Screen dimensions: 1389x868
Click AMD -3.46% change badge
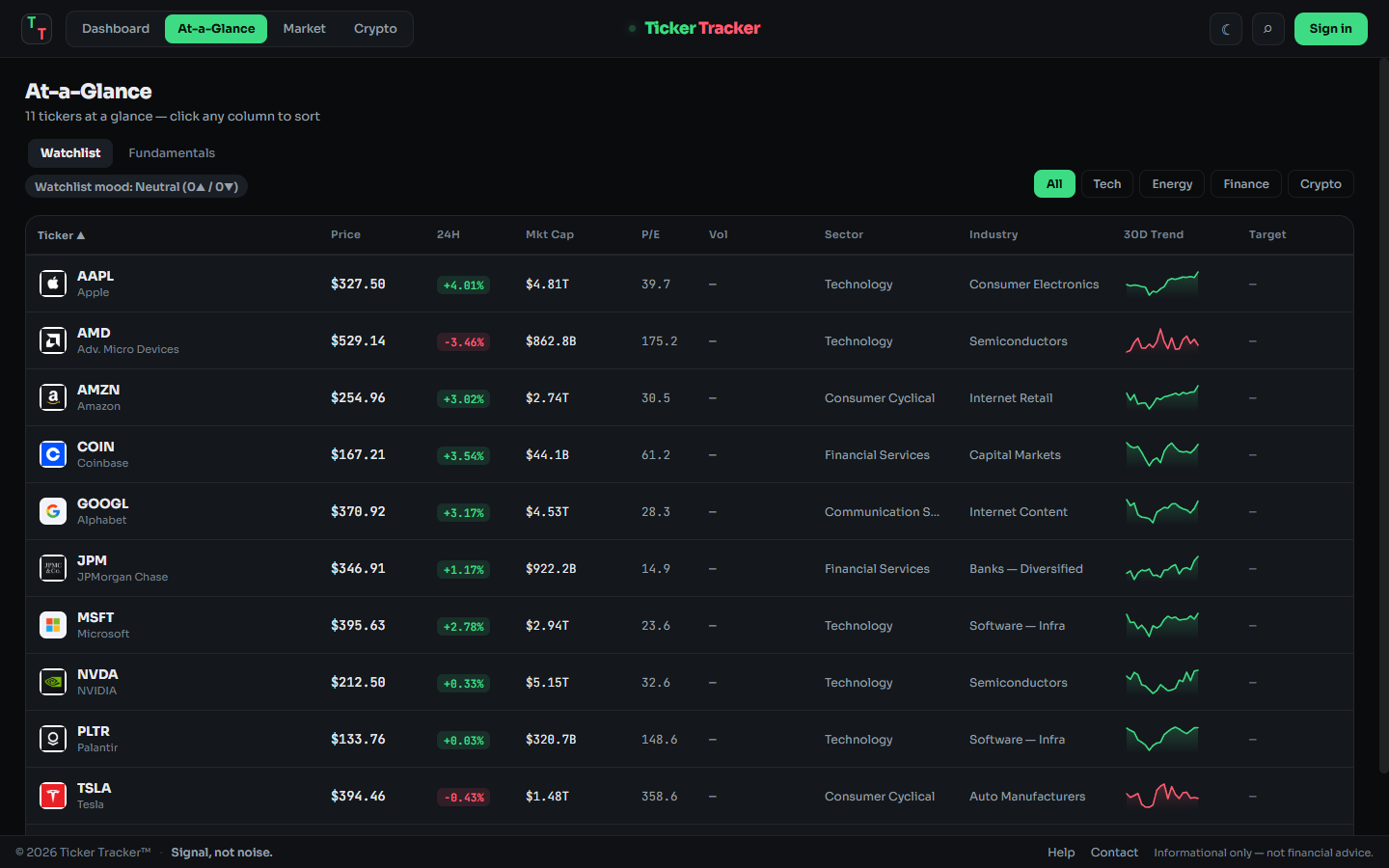click(x=463, y=342)
